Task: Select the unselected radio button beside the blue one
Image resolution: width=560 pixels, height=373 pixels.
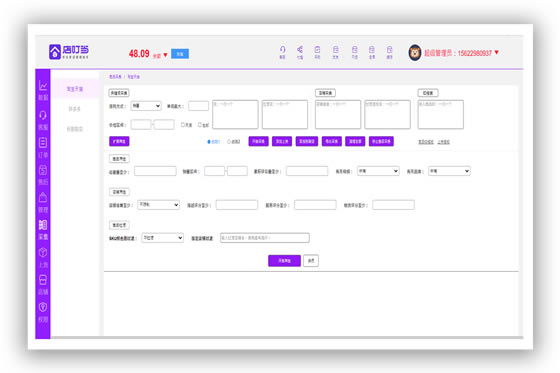Action: point(229,142)
